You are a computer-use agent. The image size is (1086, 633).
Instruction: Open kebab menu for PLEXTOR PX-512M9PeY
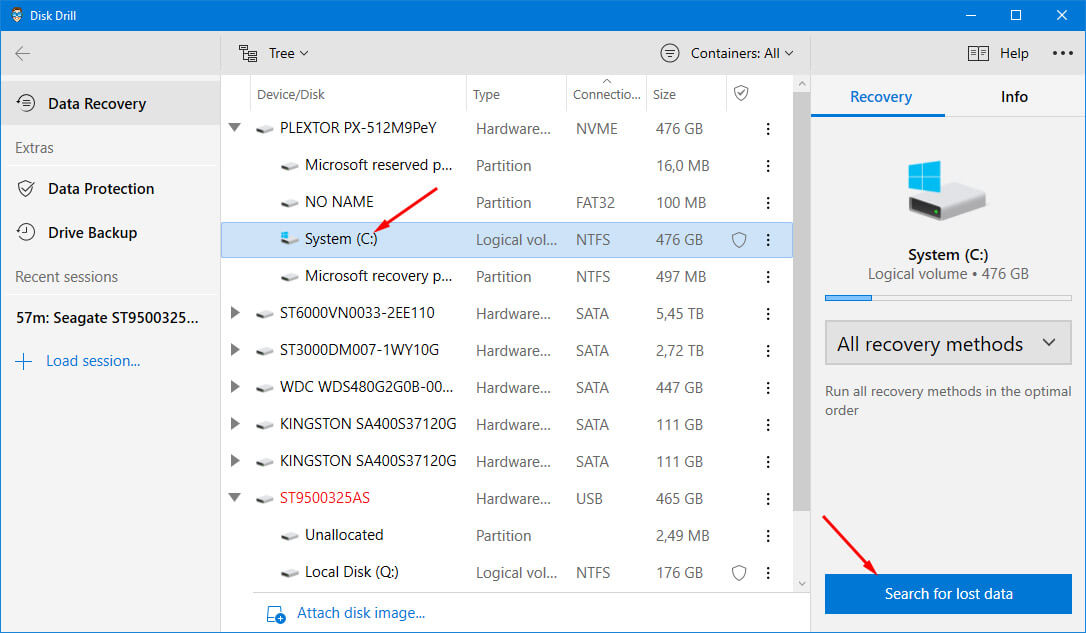[x=768, y=129]
